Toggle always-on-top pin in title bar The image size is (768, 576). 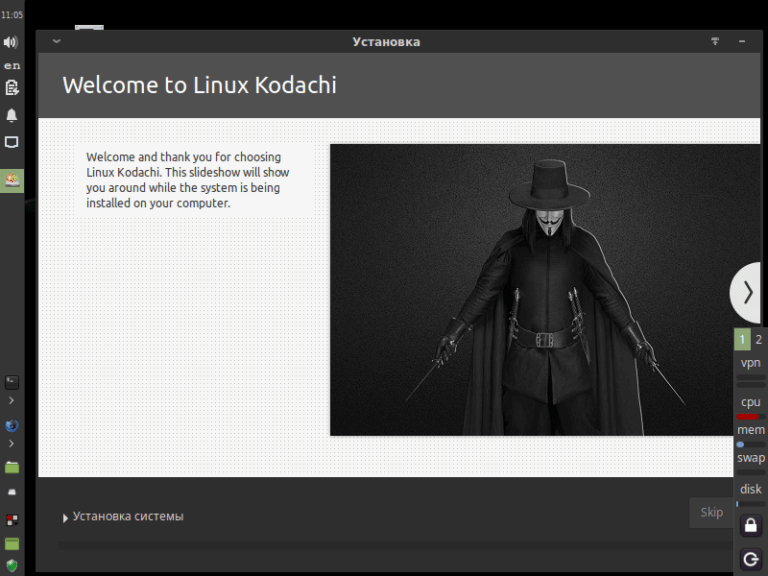coord(715,42)
